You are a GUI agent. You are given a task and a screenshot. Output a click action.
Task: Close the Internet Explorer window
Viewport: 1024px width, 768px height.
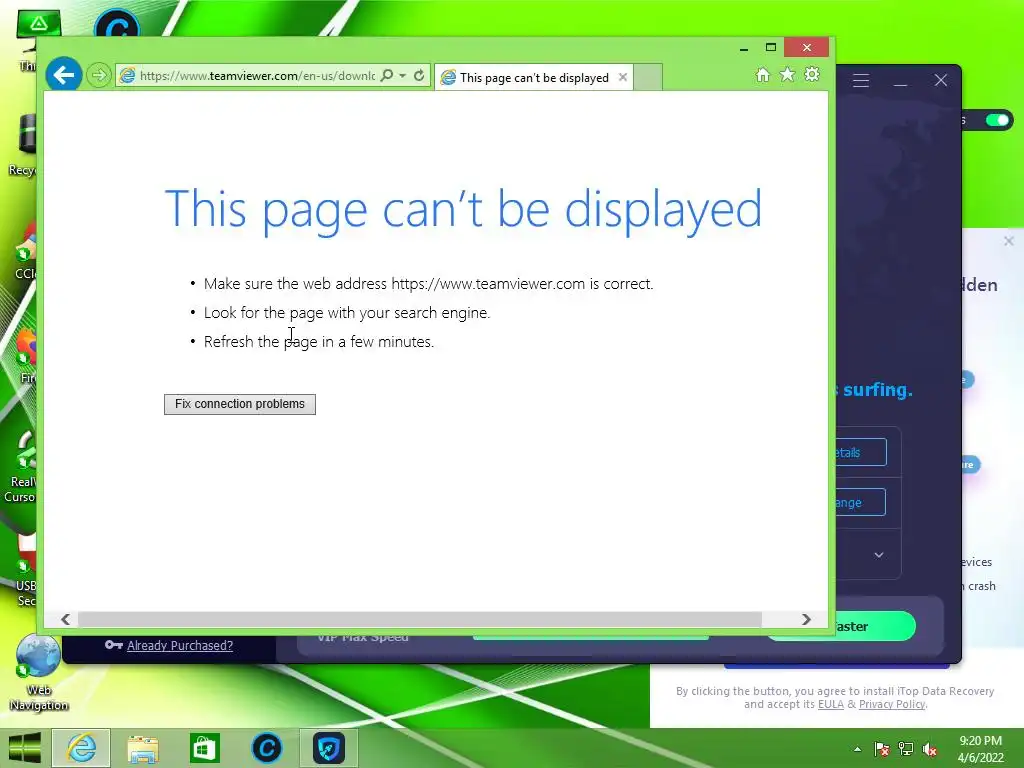click(807, 48)
